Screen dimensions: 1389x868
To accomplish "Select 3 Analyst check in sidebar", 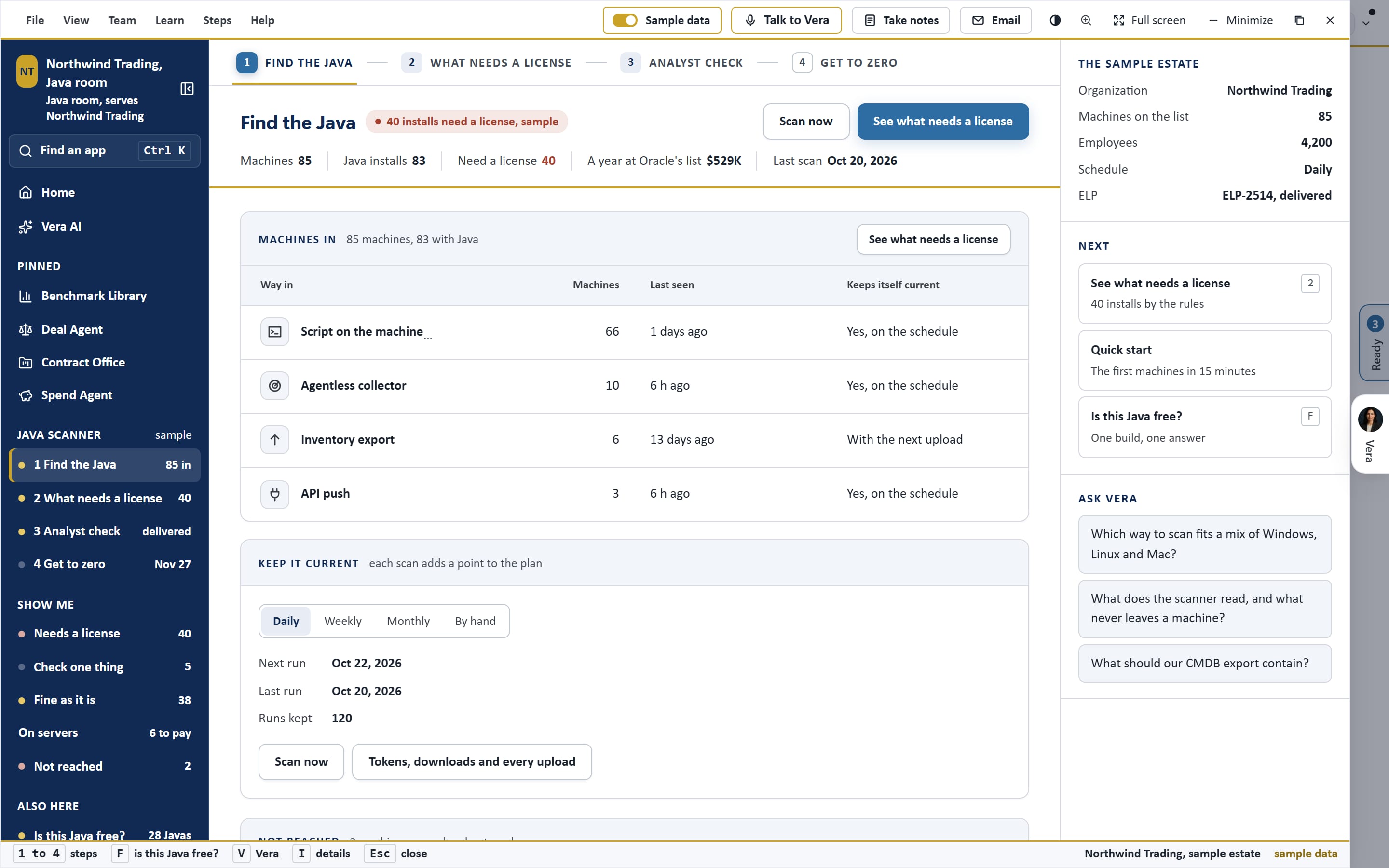I will click(x=105, y=531).
